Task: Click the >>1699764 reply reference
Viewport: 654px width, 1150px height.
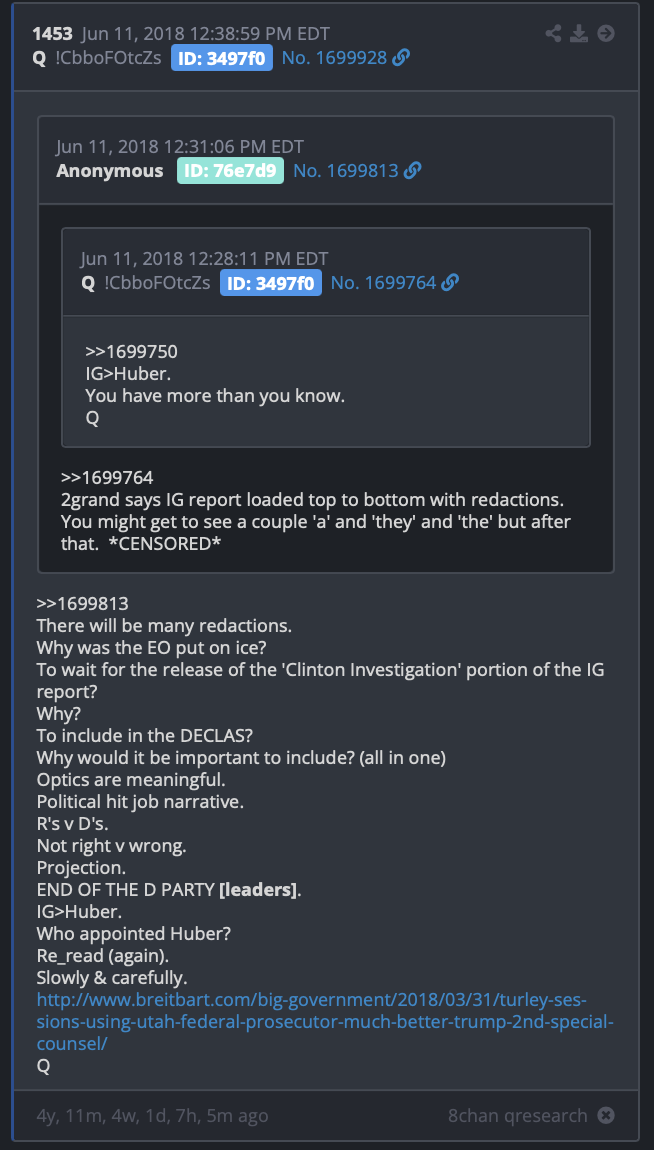Action: pyautogui.click(x=107, y=478)
